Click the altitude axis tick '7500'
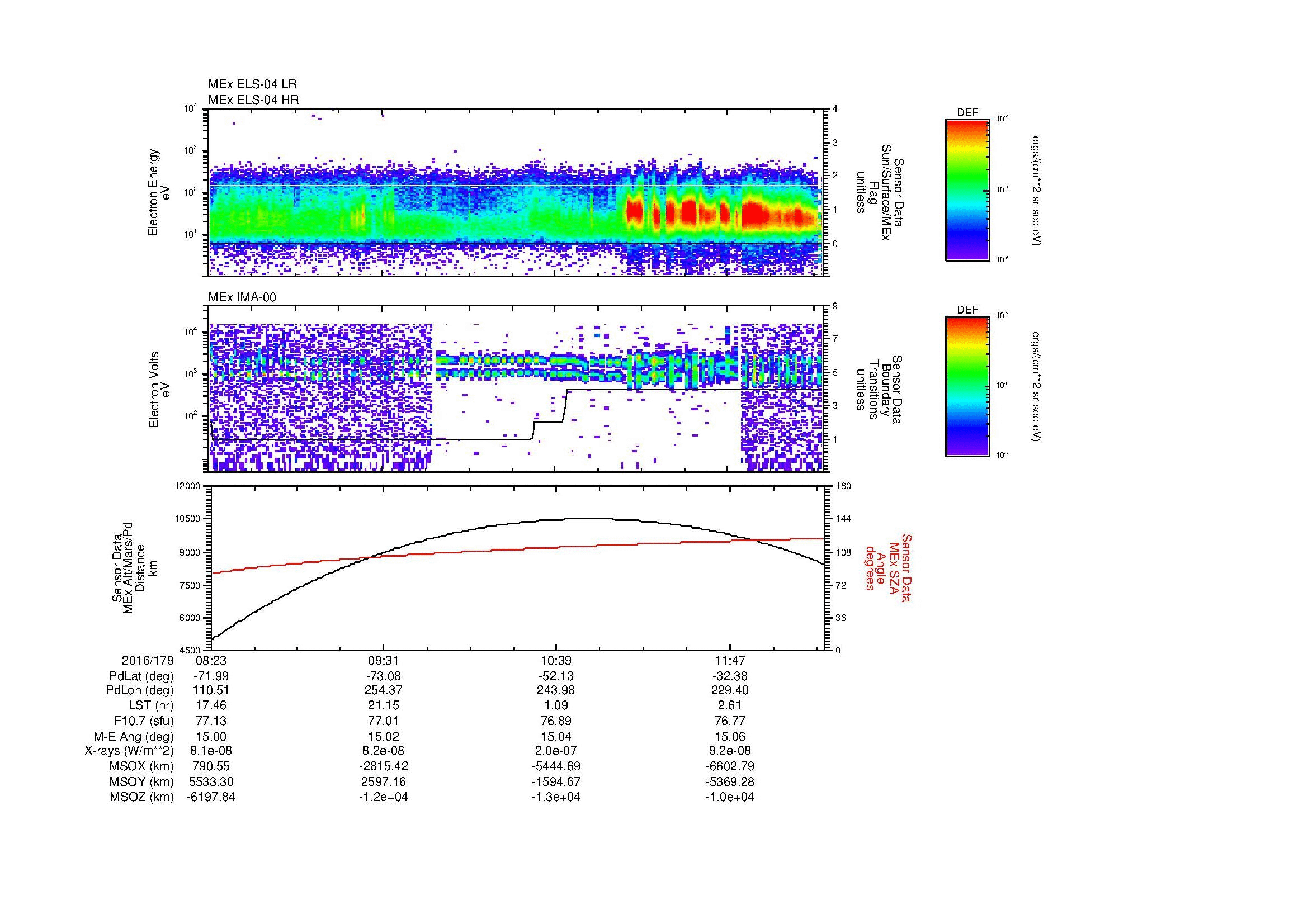Viewport: 1308px width, 924px height. click(191, 585)
